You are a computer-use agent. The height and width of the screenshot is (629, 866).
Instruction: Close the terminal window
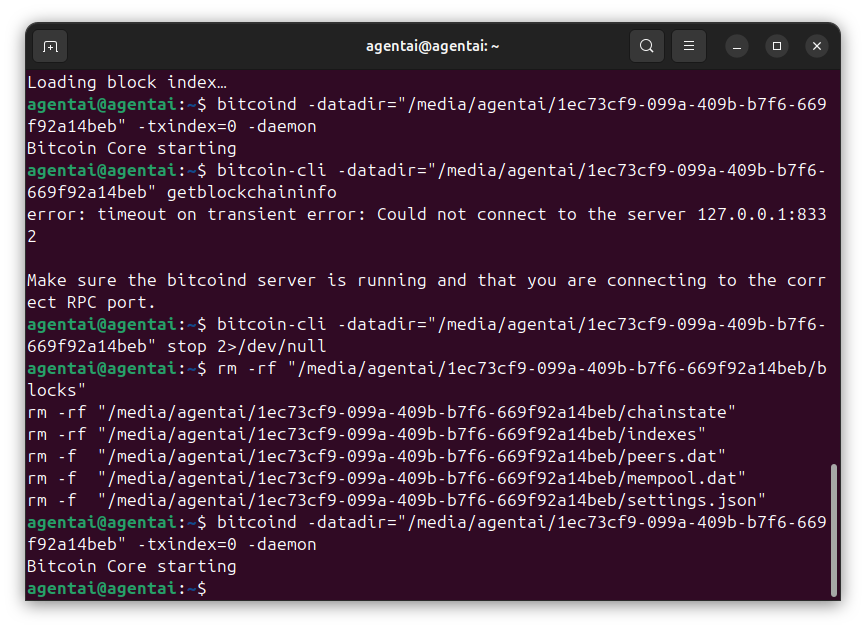point(817,46)
